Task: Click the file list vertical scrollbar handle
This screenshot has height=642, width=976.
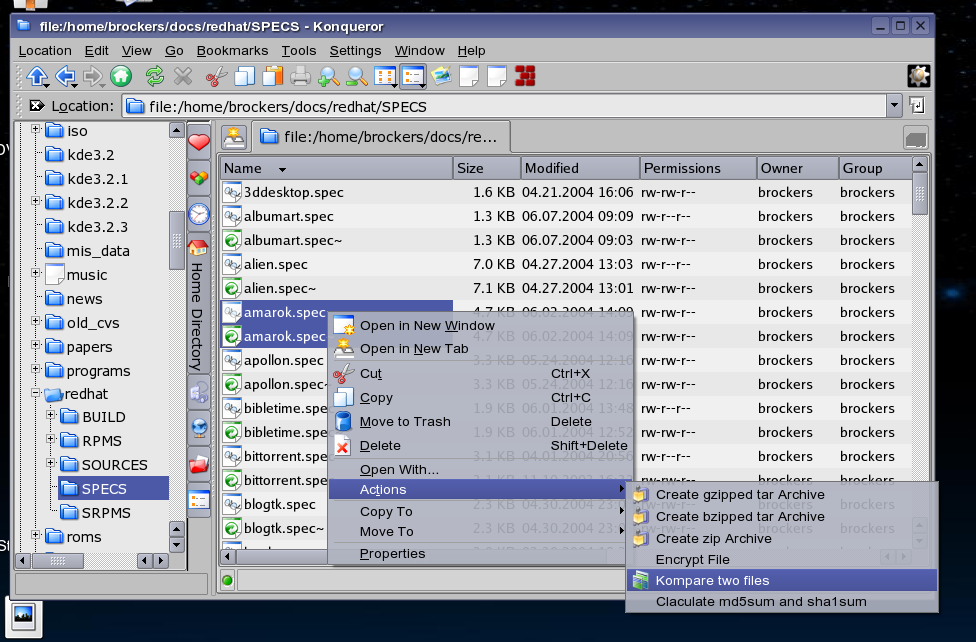Action: pos(919,194)
